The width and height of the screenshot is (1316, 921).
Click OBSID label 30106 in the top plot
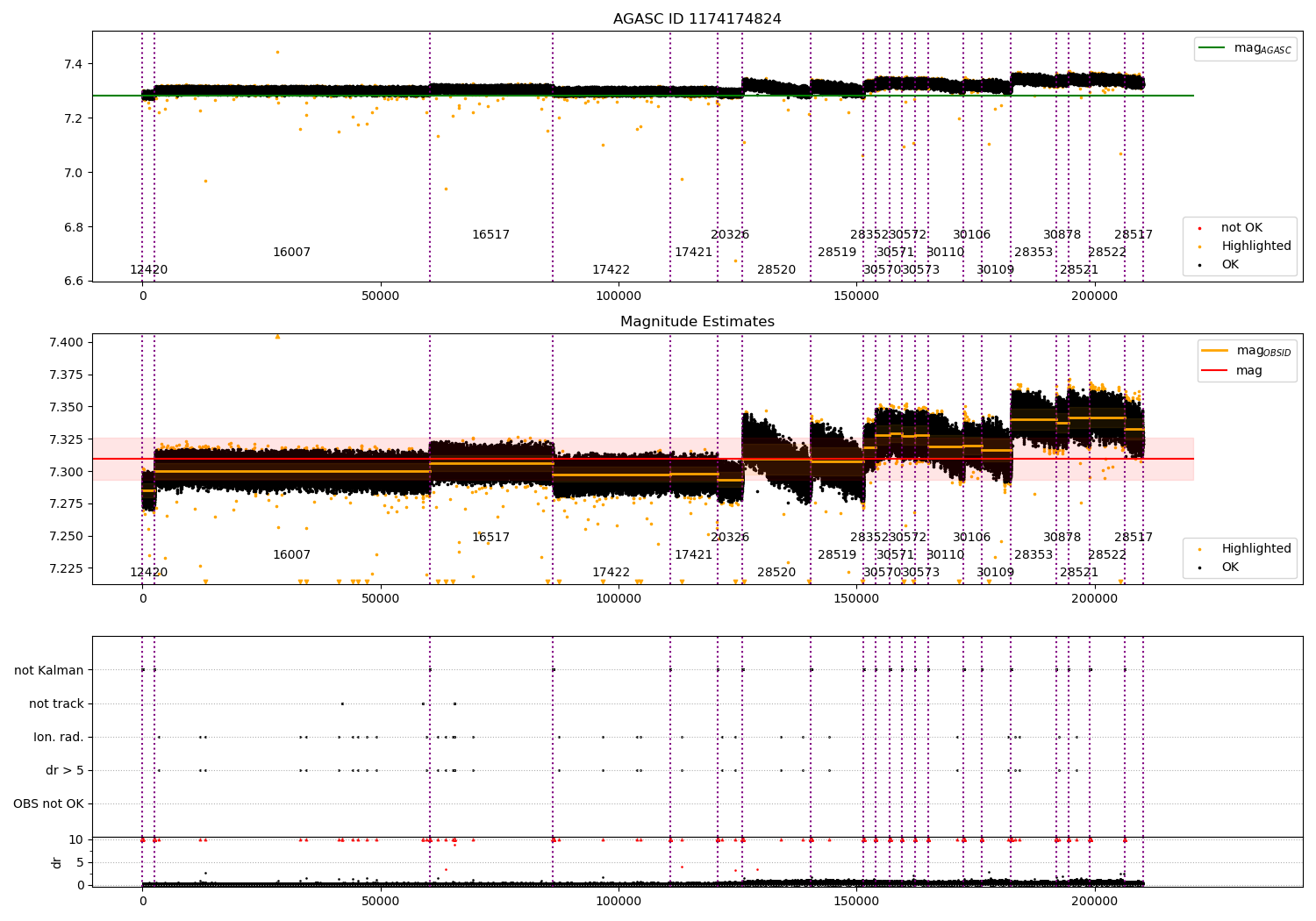(972, 235)
